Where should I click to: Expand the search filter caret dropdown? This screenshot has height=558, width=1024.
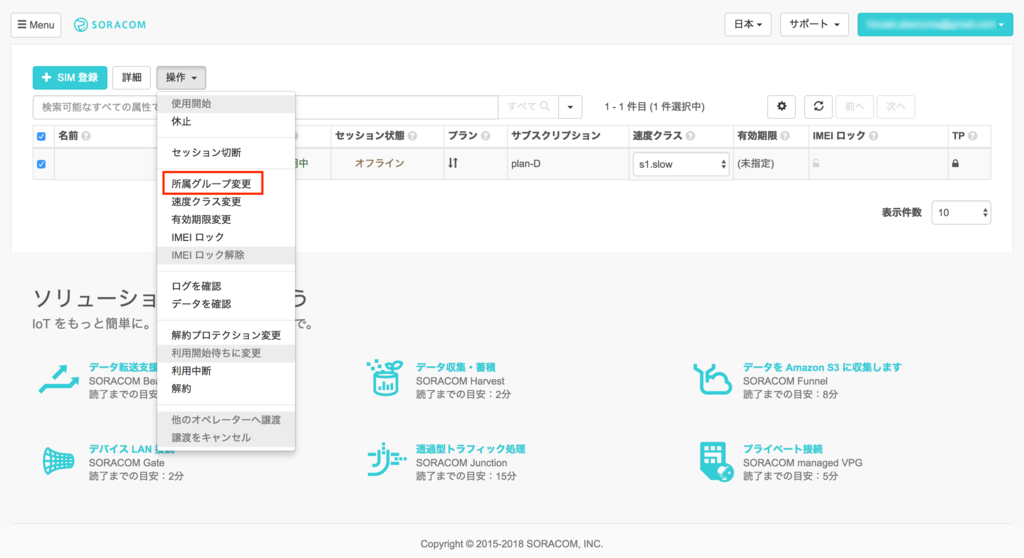(570, 107)
